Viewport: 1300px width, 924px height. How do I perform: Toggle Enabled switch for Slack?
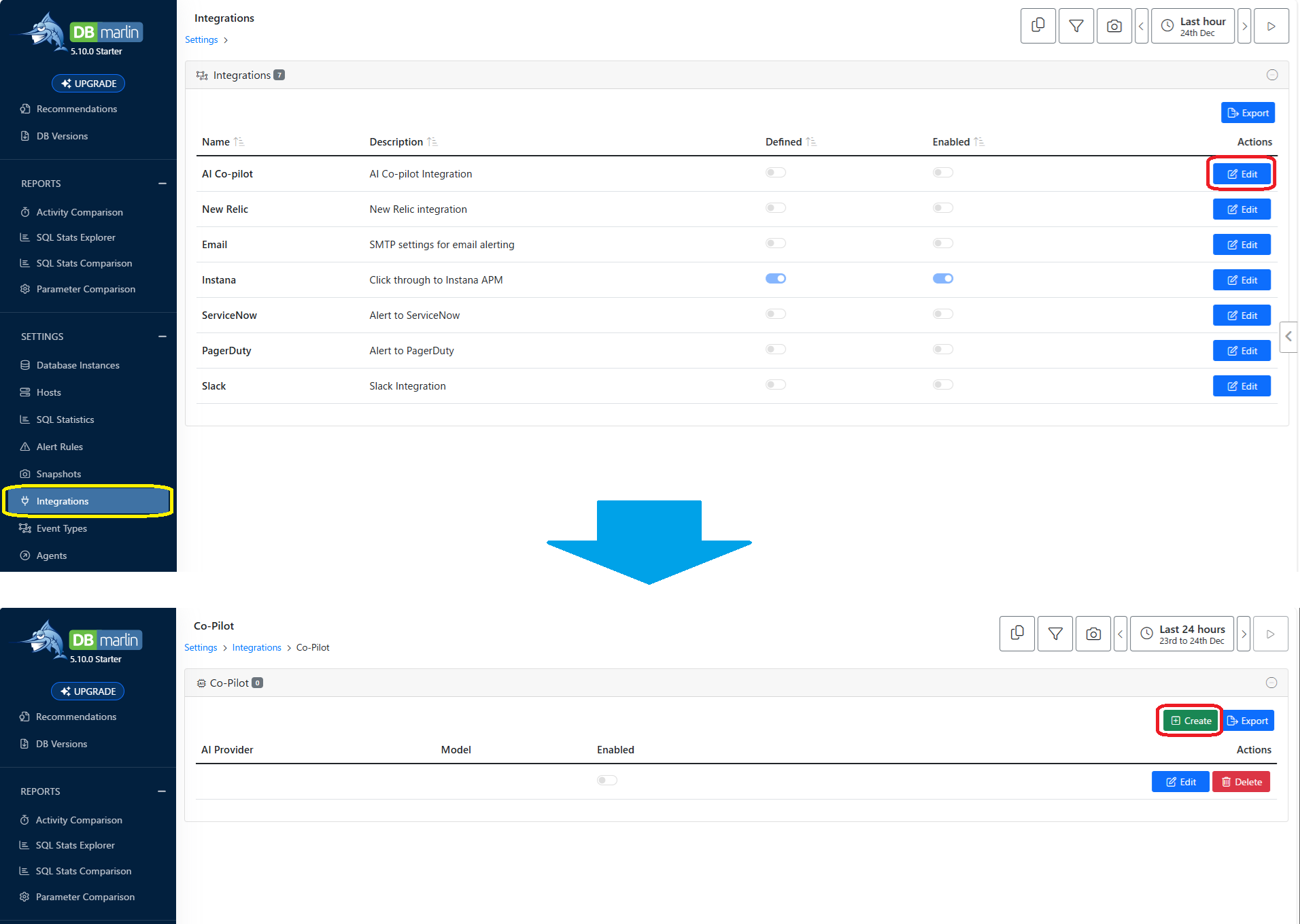pyautogui.click(x=942, y=385)
